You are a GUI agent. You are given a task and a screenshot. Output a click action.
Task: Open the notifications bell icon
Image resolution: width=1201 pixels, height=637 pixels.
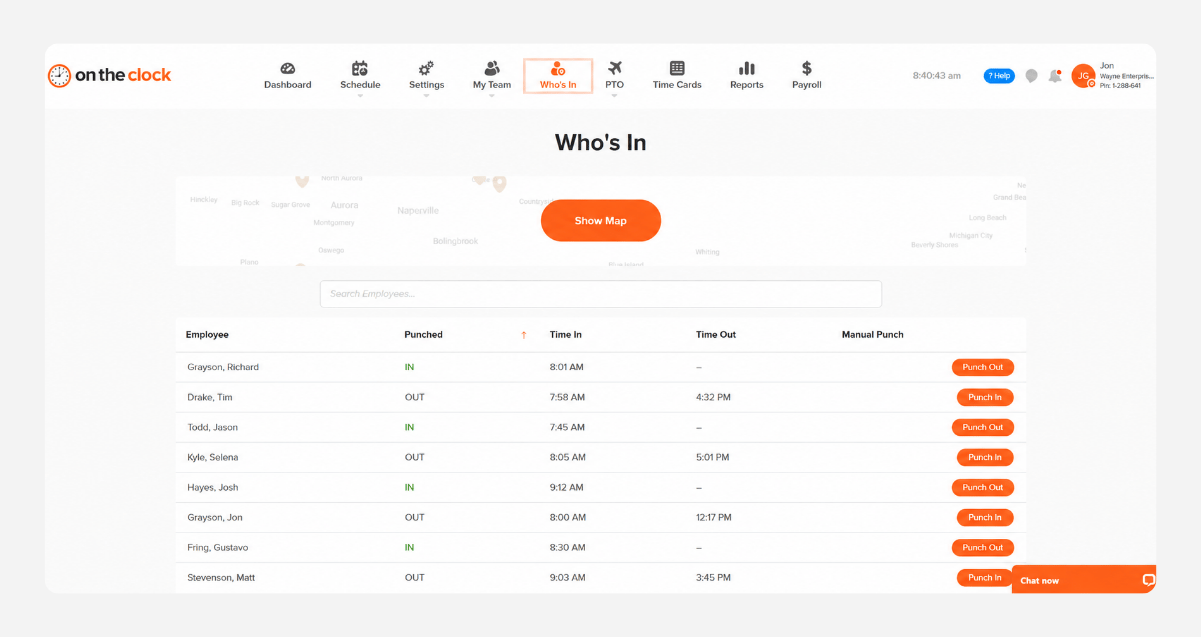(1055, 76)
